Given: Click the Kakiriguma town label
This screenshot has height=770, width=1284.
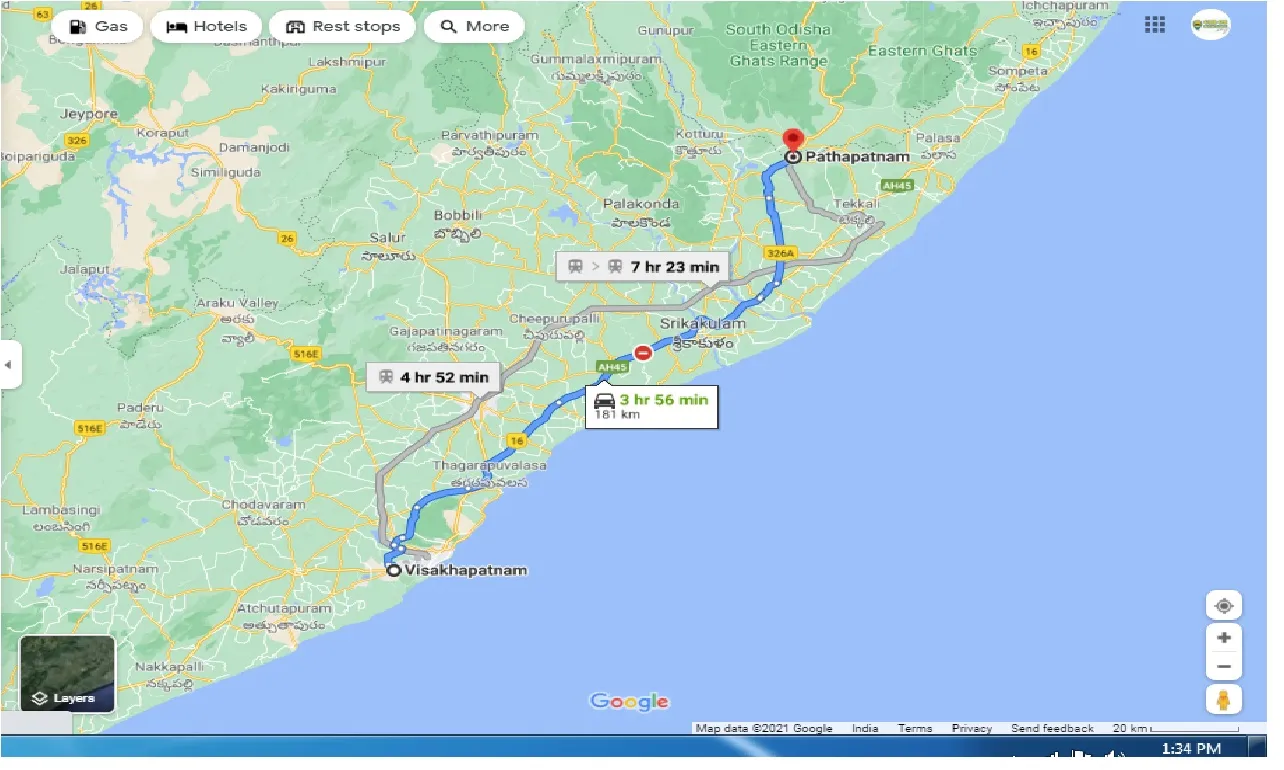Looking at the screenshot, I should (299, 89).
